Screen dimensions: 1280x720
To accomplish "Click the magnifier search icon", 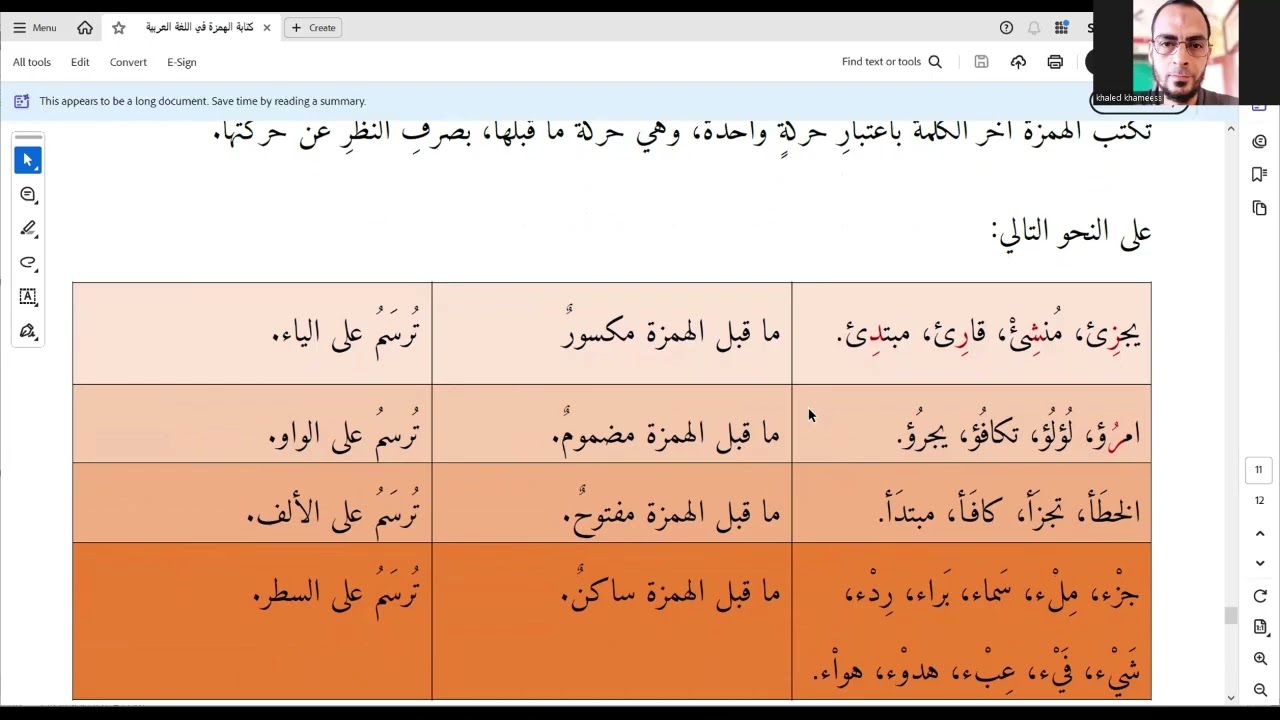I will 935,62.
